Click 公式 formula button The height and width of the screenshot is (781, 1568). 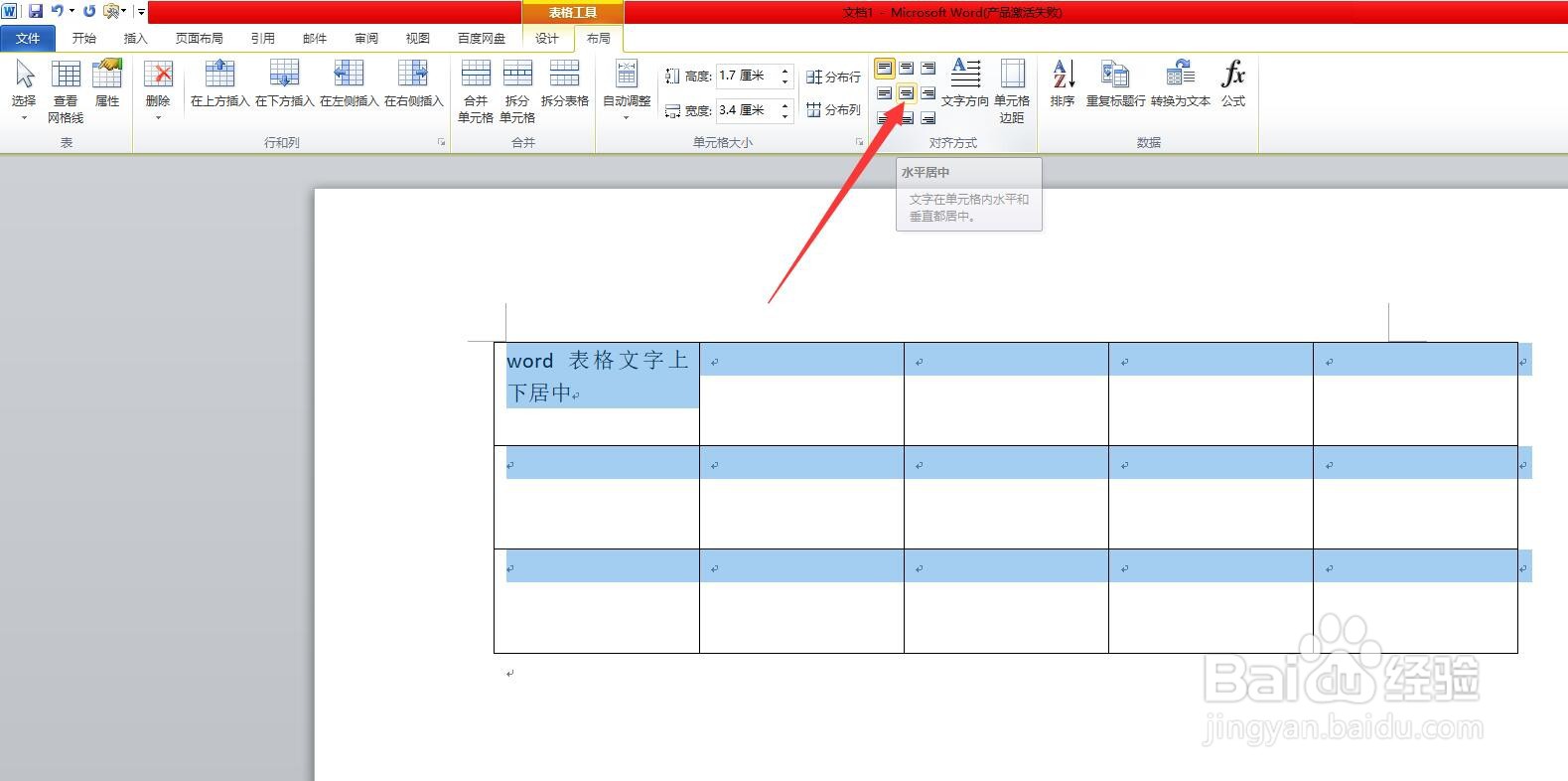click(x=1233, y=83)
